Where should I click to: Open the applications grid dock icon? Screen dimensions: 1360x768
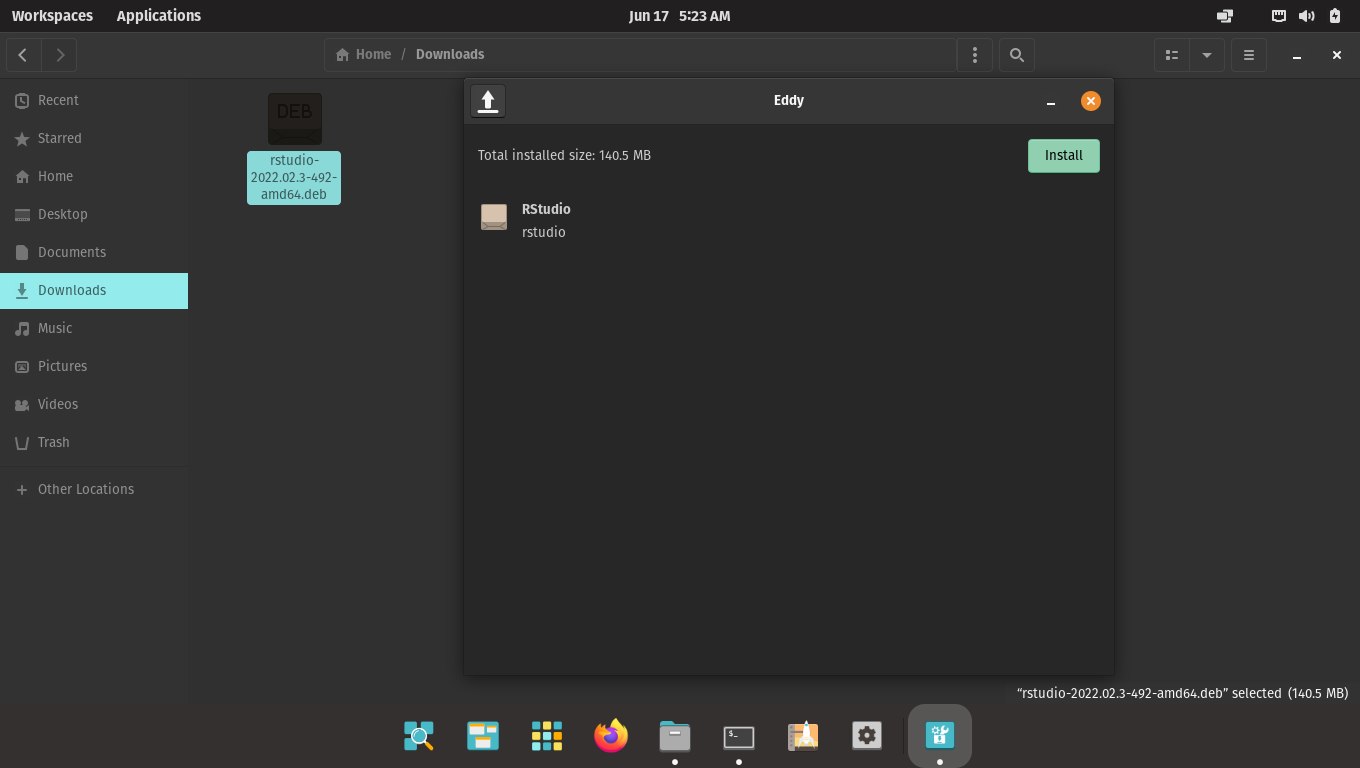[x=547, y=736]
